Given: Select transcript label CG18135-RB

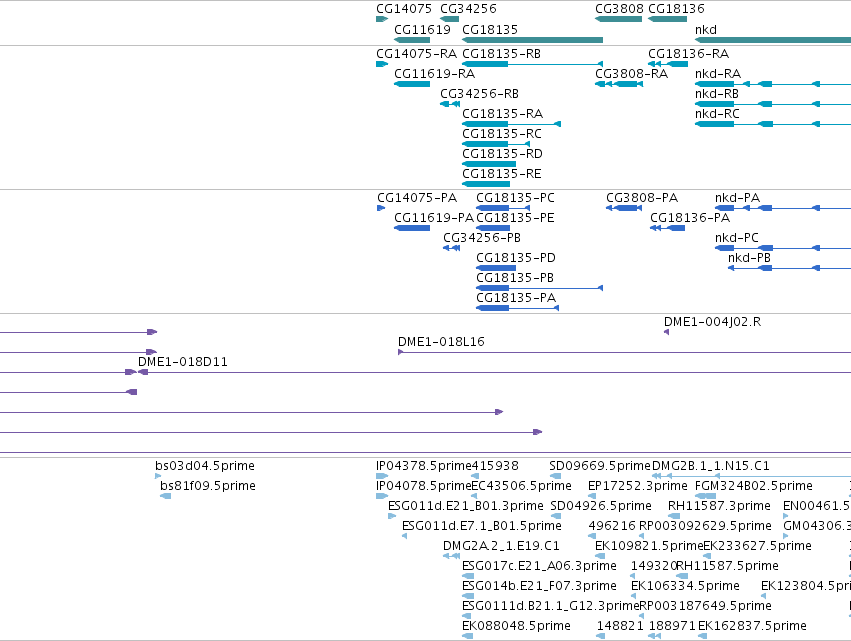Looking at the screenshot, I should coord(501,54).
